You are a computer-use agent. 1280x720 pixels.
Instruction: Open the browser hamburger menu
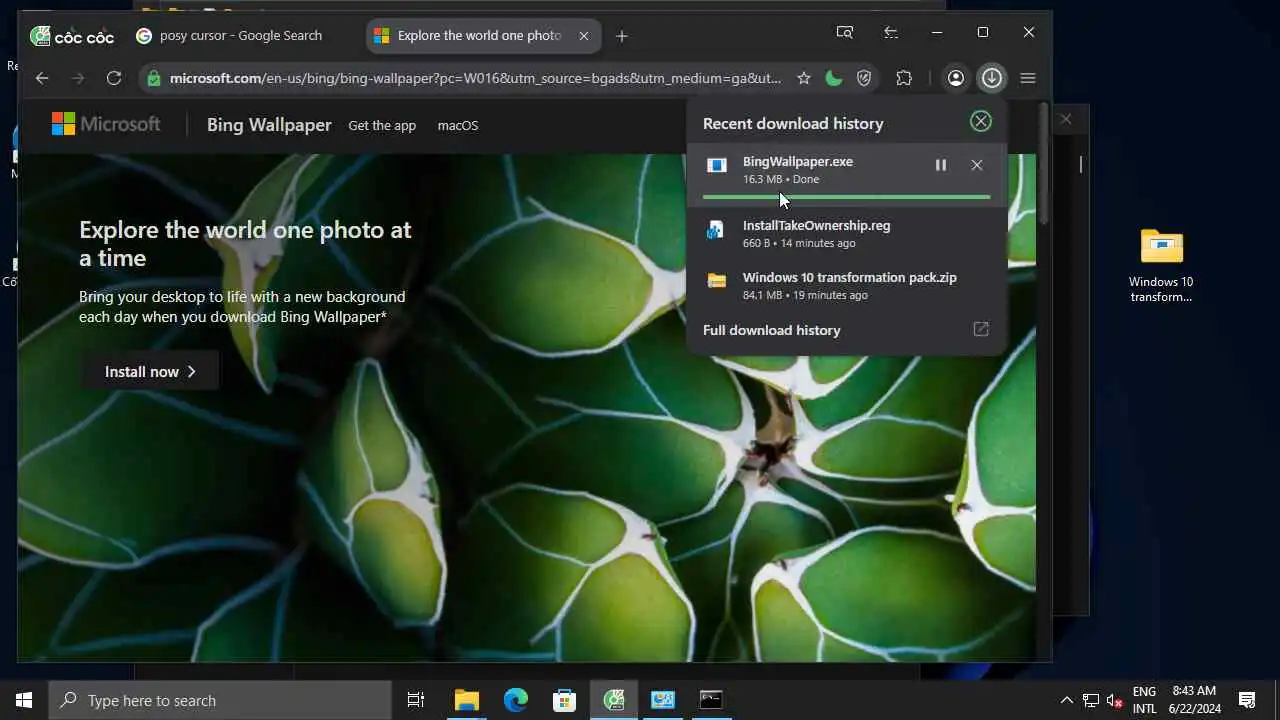coord(1028,78)
